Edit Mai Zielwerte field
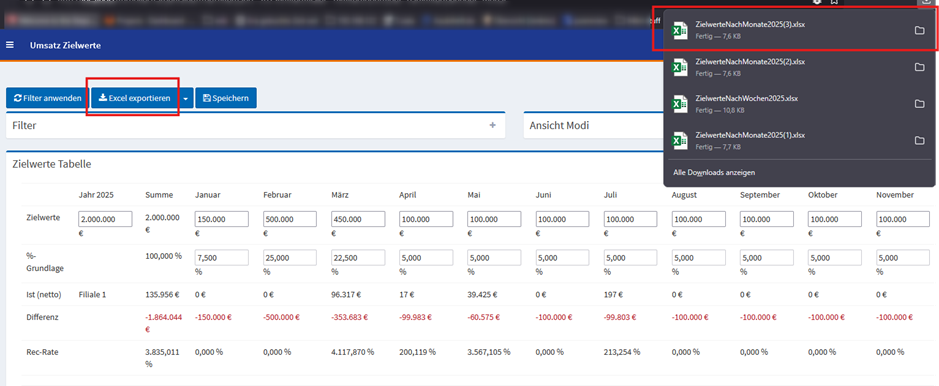Screen dimensions: 939x386 [495, 219]
